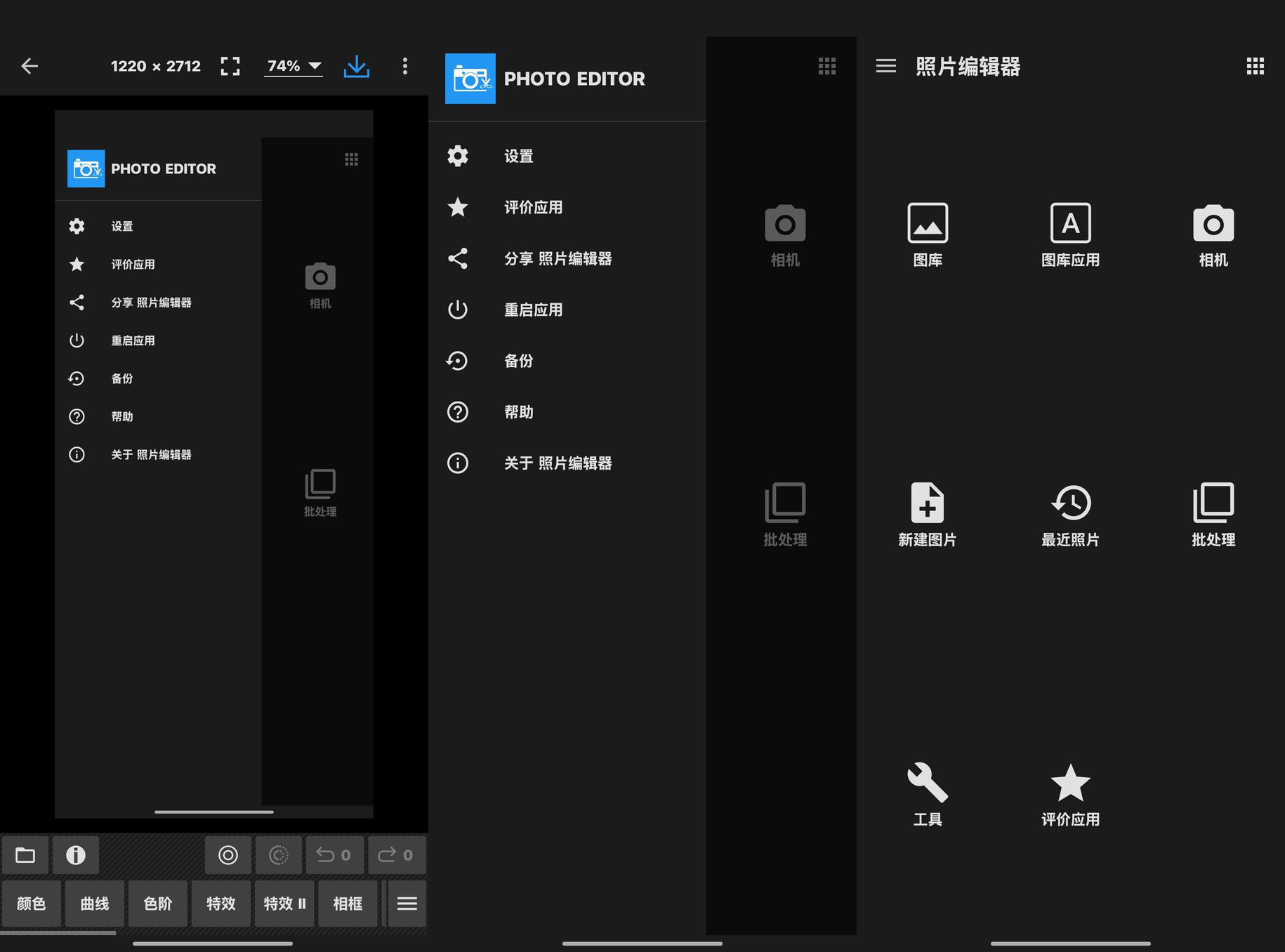This screenshot has width=1285, height=952.
Task: Save image with the blue download icon
Action: 357,67
